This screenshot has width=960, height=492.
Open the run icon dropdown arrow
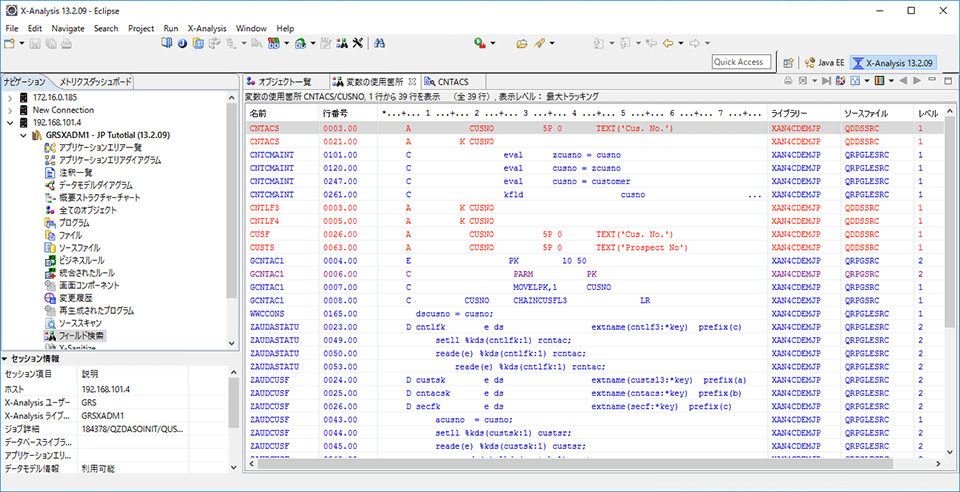point(492,43)
